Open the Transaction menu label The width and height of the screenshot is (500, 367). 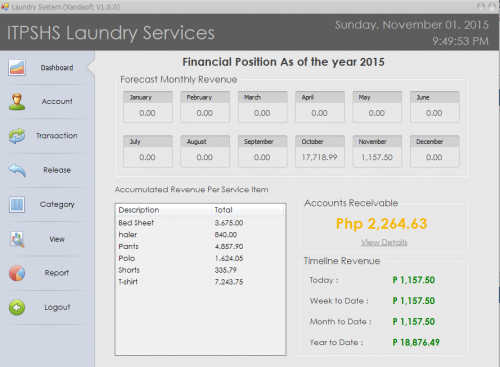click(x=57, y=136)
